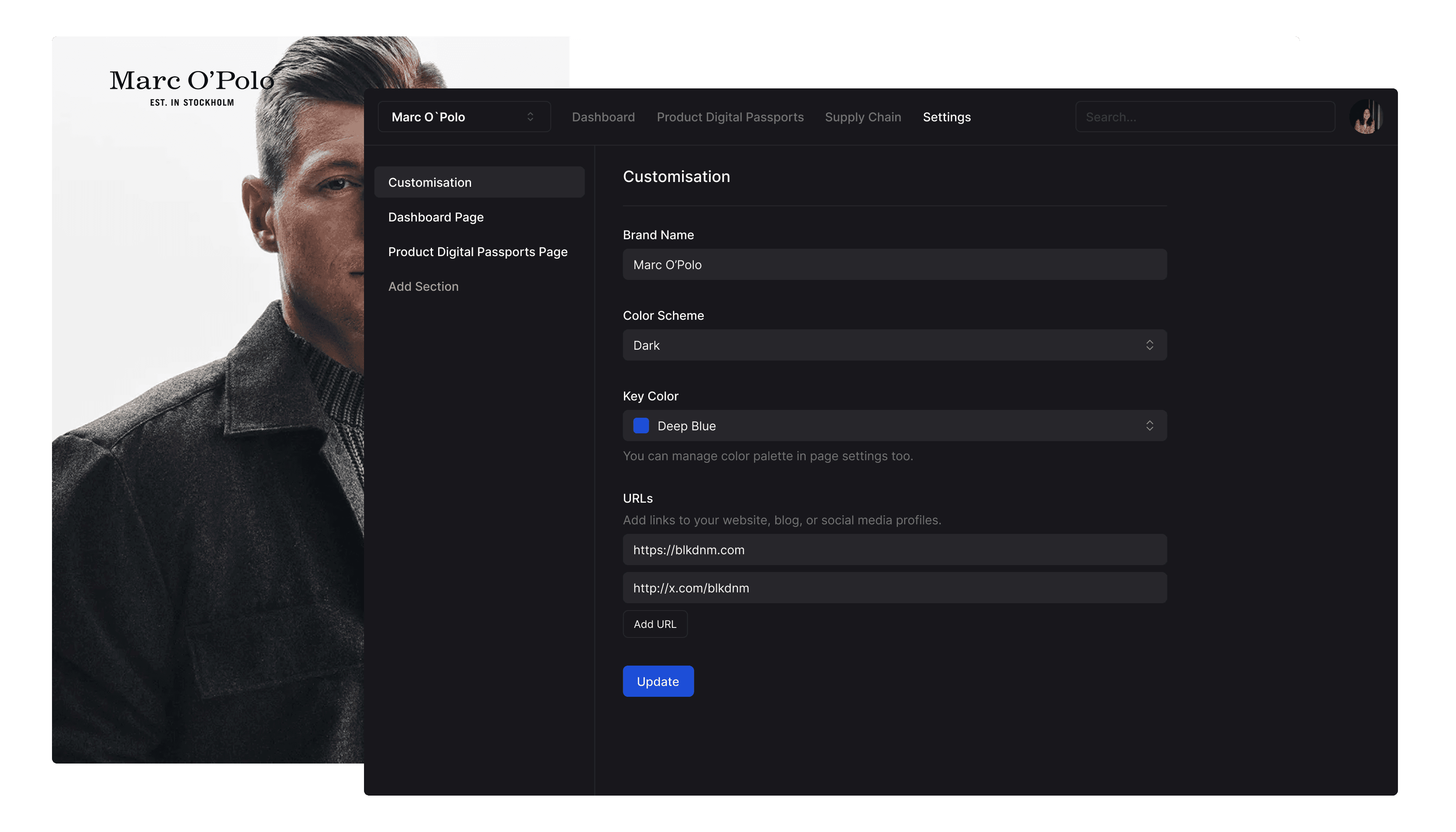Image resolution: width=1456 pixels, height=832 pixels.
Task: Select the Settings tab
Action: pyautogui.click(x=946, y=117)
